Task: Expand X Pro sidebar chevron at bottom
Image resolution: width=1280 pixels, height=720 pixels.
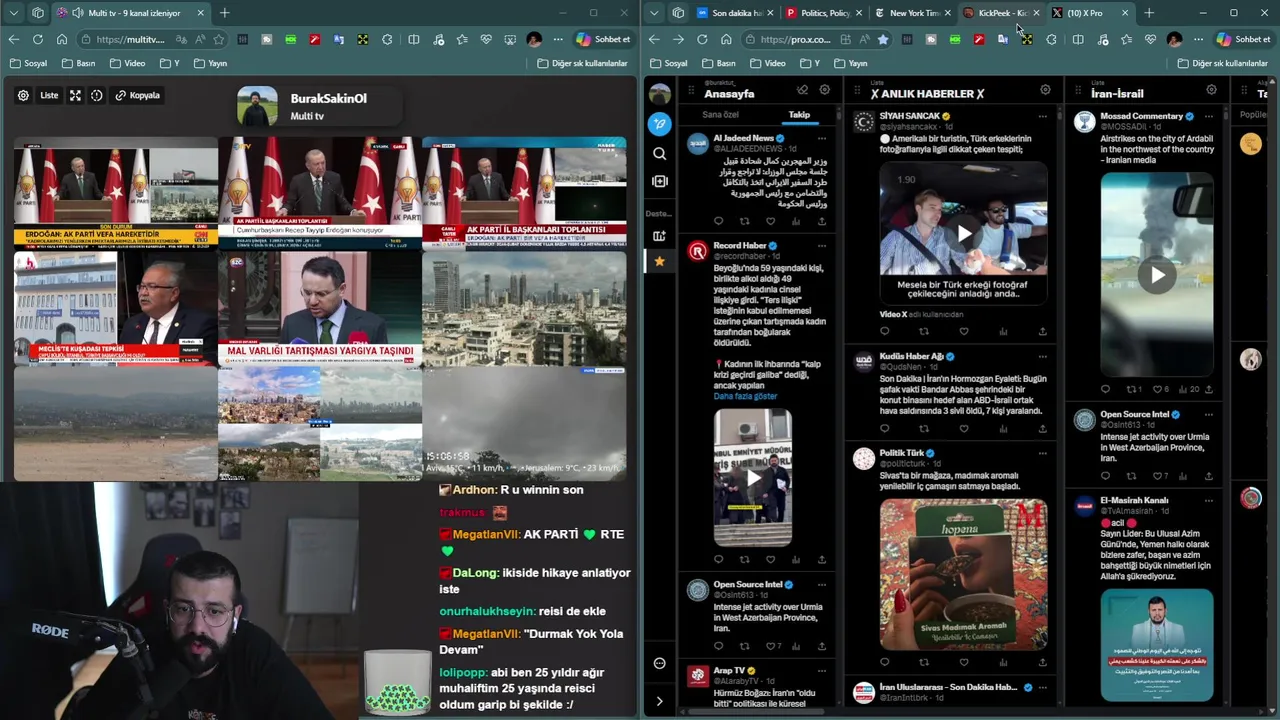Action: pos(659,701)
